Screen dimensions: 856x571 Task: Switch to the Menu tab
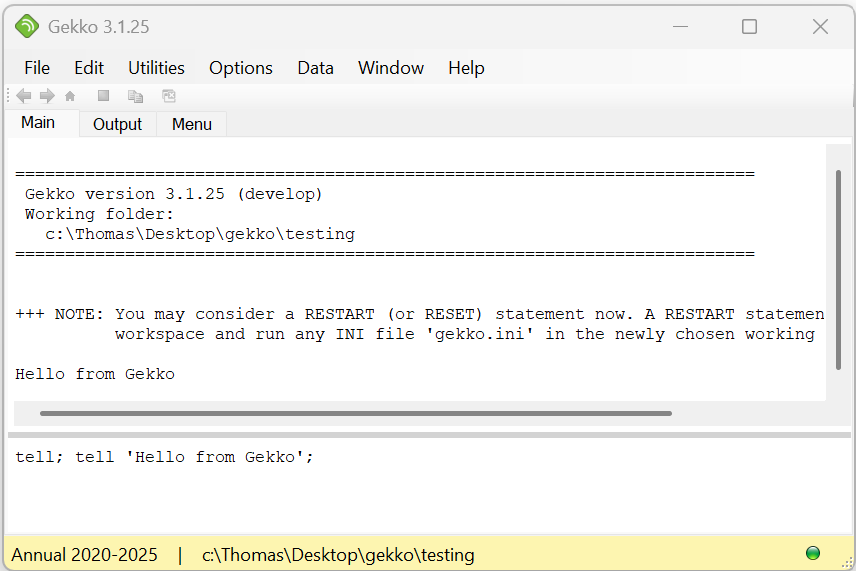point(191,124)
